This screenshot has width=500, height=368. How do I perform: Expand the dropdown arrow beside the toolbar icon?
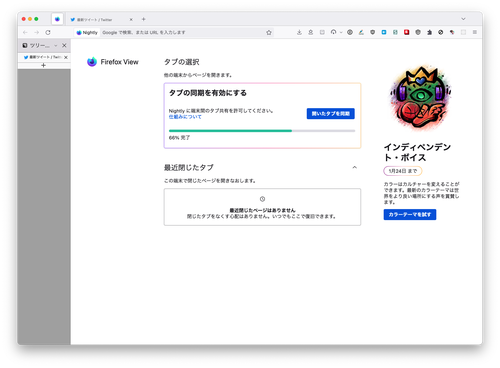click(x=341, y=32)
